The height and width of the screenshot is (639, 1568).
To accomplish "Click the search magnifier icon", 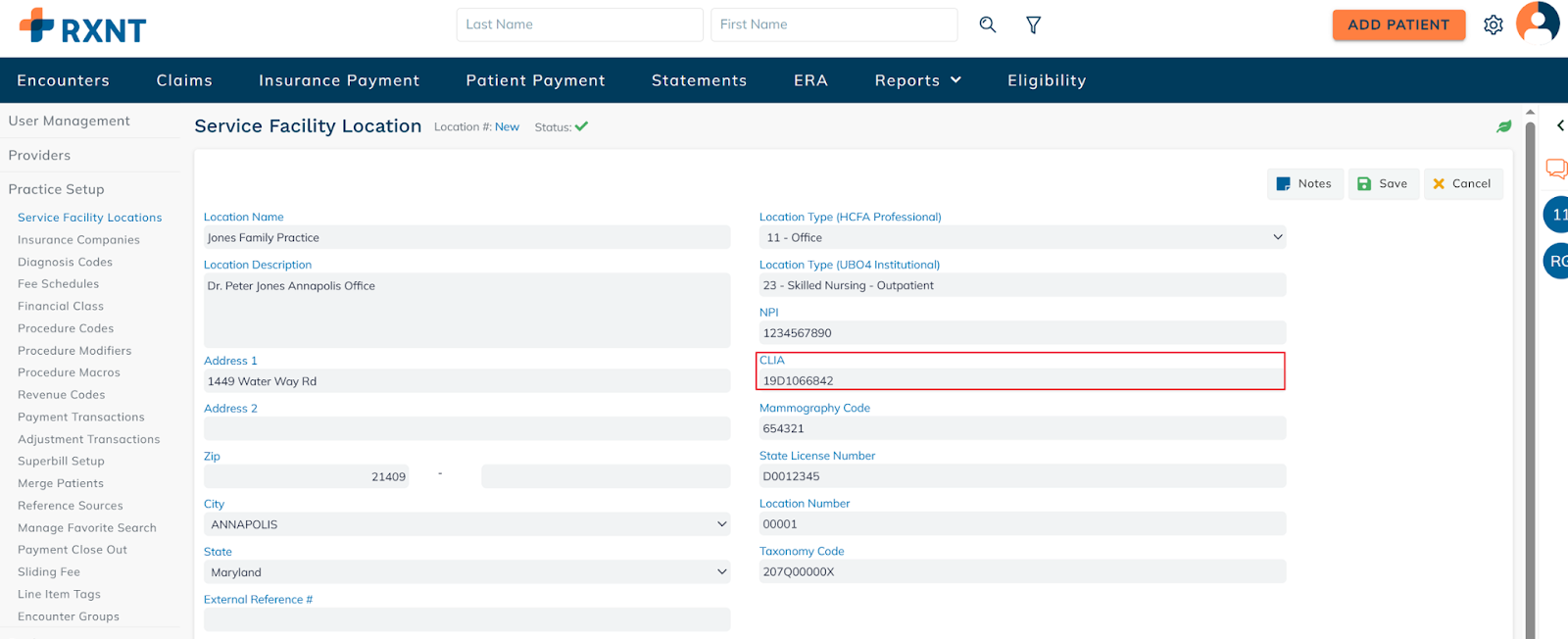I will click(x=987, y=25).
